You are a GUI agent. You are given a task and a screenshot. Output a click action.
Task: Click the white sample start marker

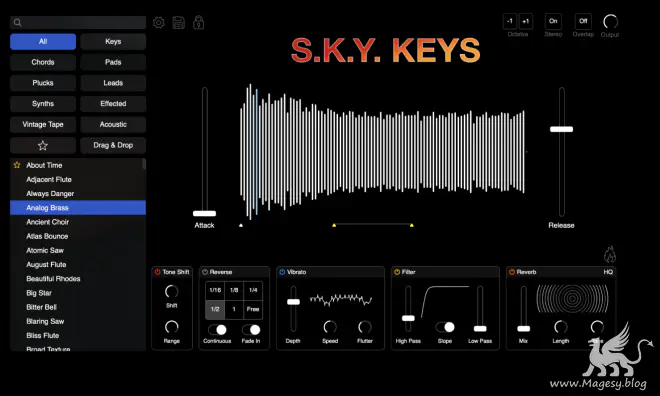[241, 225]
